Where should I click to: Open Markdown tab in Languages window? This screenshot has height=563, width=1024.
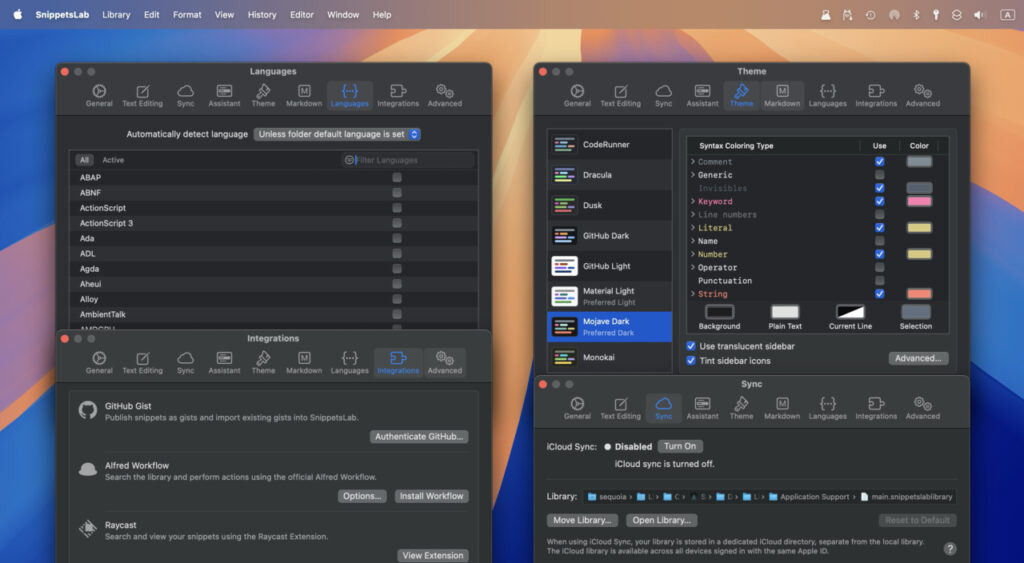(x=304, y=95)
